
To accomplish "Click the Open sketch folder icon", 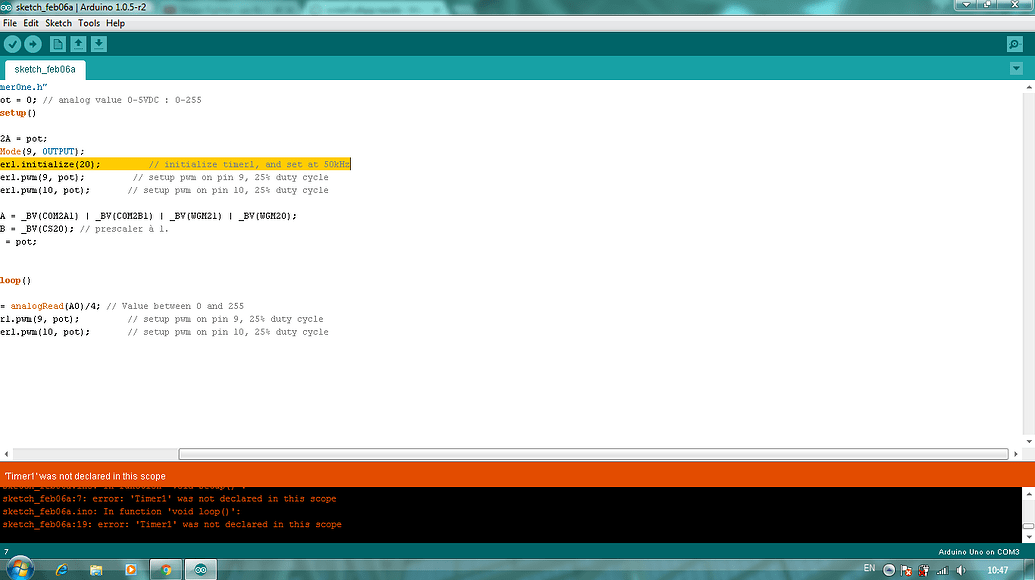I will pyautogui.click(x=79, y=44).
